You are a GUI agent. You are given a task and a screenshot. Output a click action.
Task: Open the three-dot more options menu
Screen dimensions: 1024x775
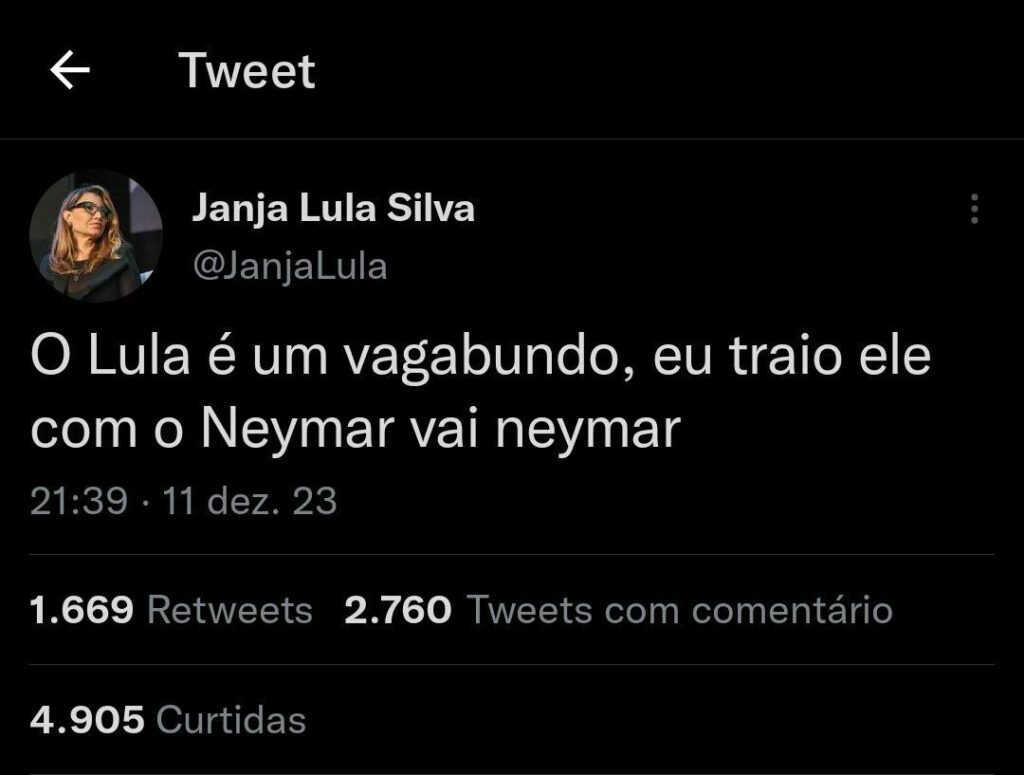(x=974, y=209)
